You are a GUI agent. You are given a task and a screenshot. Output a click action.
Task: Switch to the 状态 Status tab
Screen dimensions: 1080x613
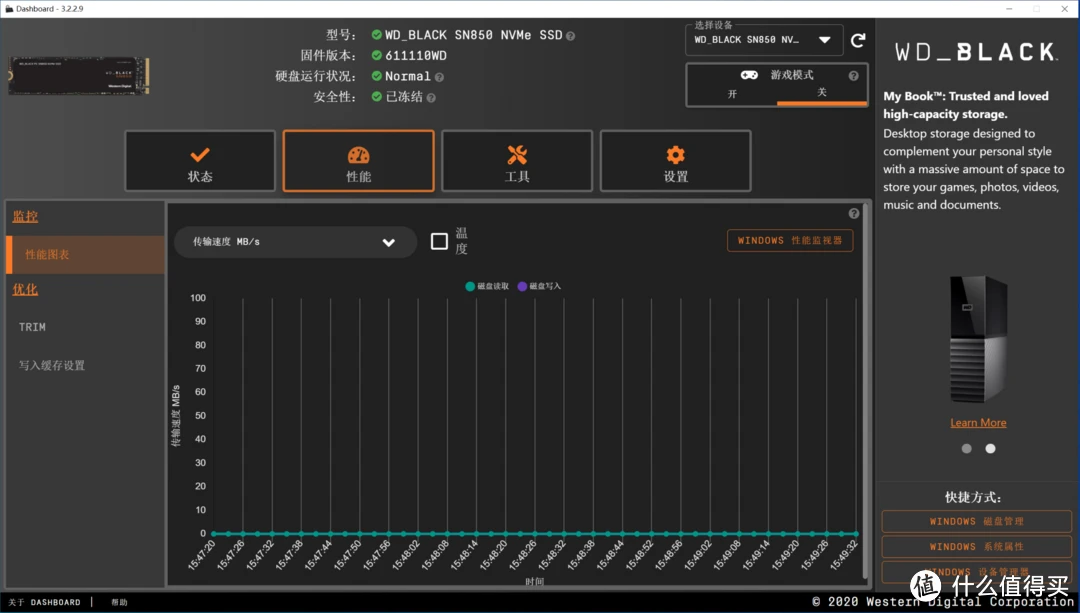click(199, 160)
